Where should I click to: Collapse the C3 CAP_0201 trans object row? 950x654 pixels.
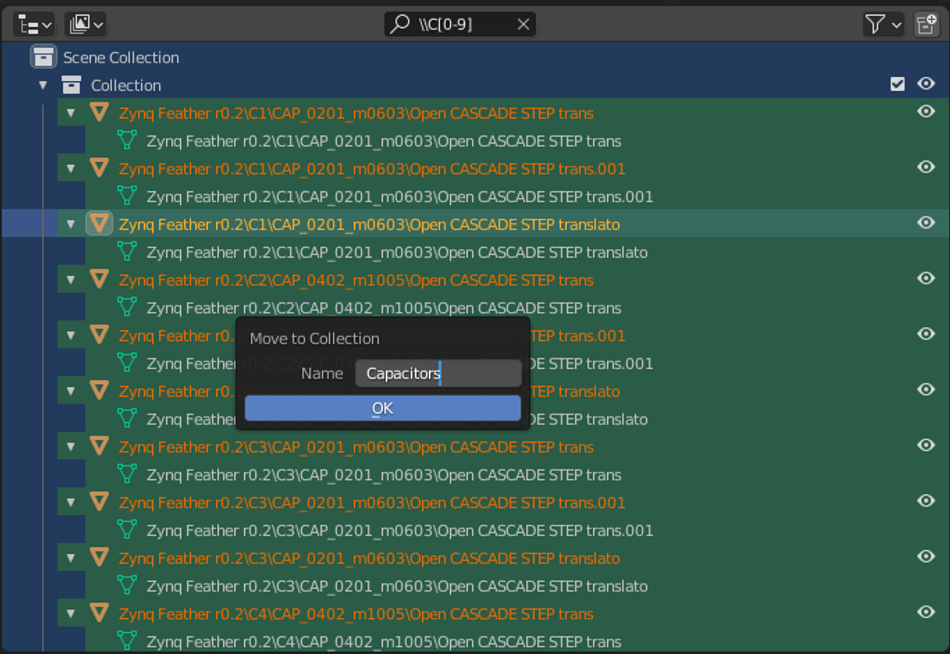[71, 447]
